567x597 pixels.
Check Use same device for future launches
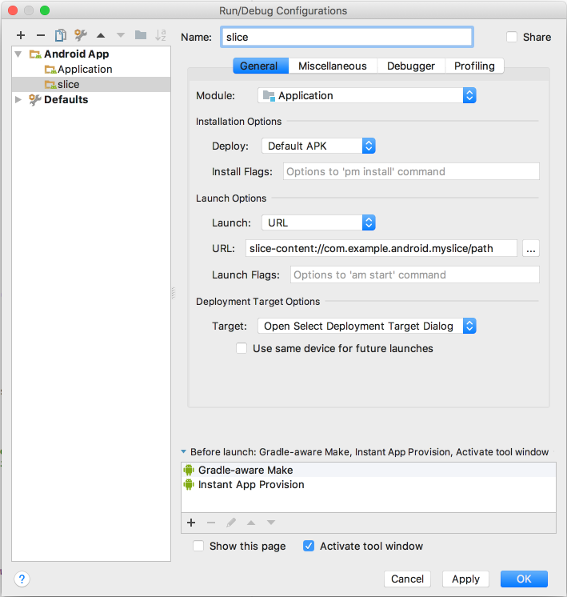[241, 348]
